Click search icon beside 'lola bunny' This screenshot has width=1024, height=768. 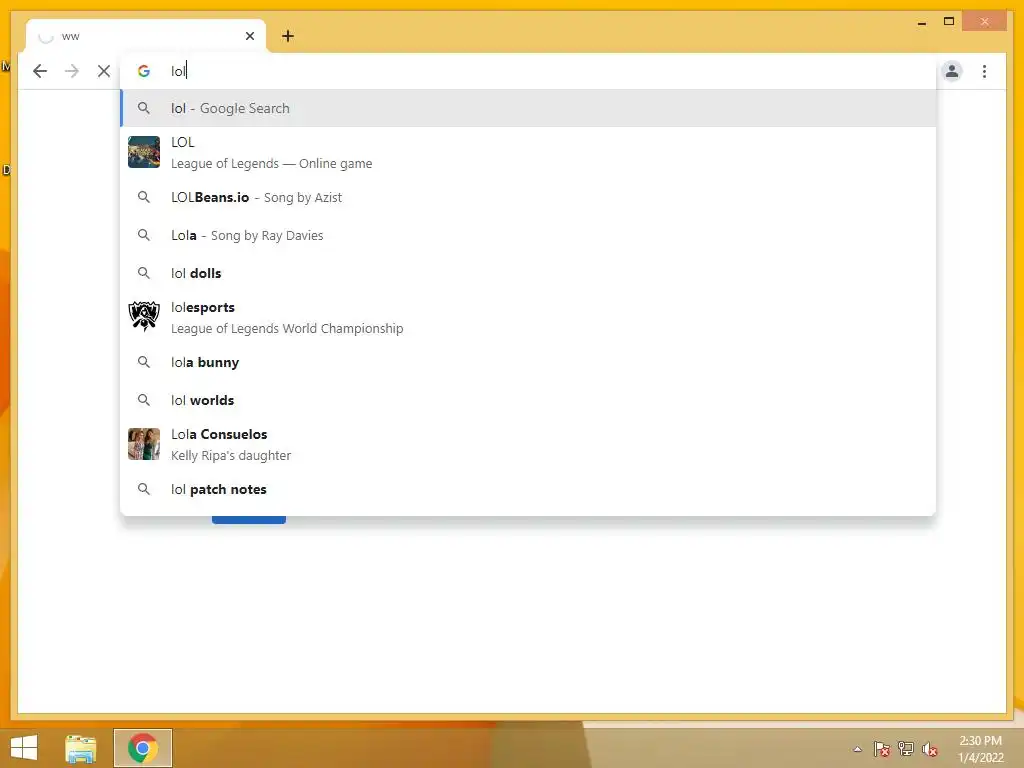[x=144, y=362]
